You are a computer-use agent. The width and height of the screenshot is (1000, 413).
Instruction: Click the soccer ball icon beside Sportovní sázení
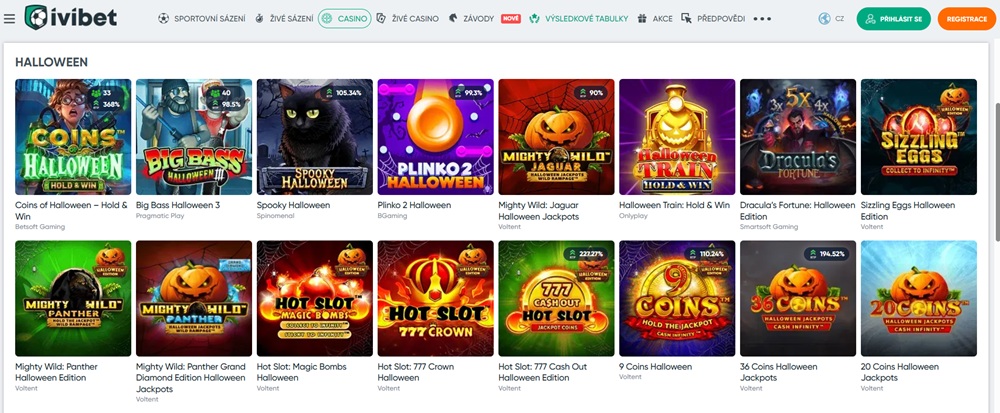[x=163, y=18]
